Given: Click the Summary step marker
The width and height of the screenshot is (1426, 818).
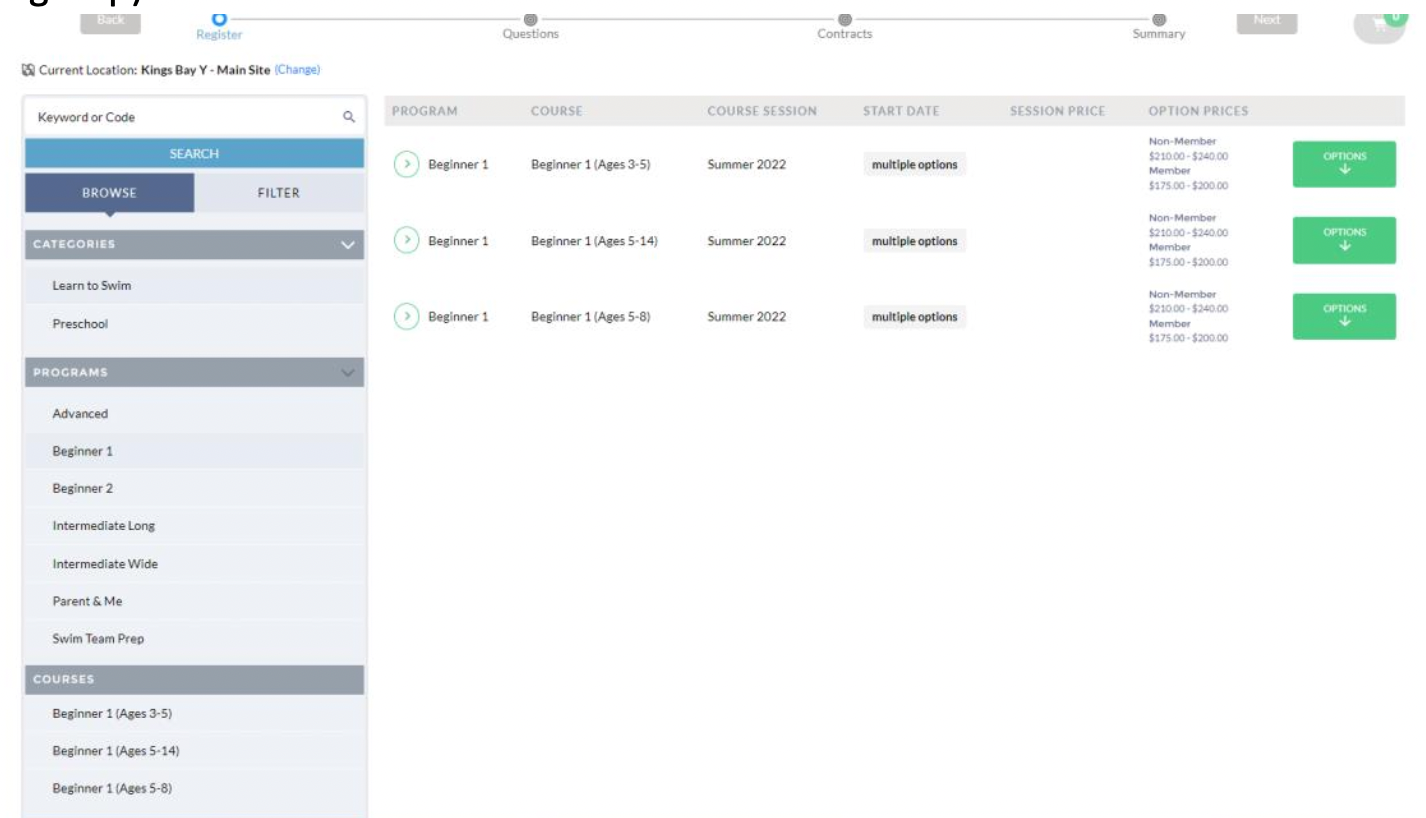Looking at the screenshot, I should [x=1158, y=19].
